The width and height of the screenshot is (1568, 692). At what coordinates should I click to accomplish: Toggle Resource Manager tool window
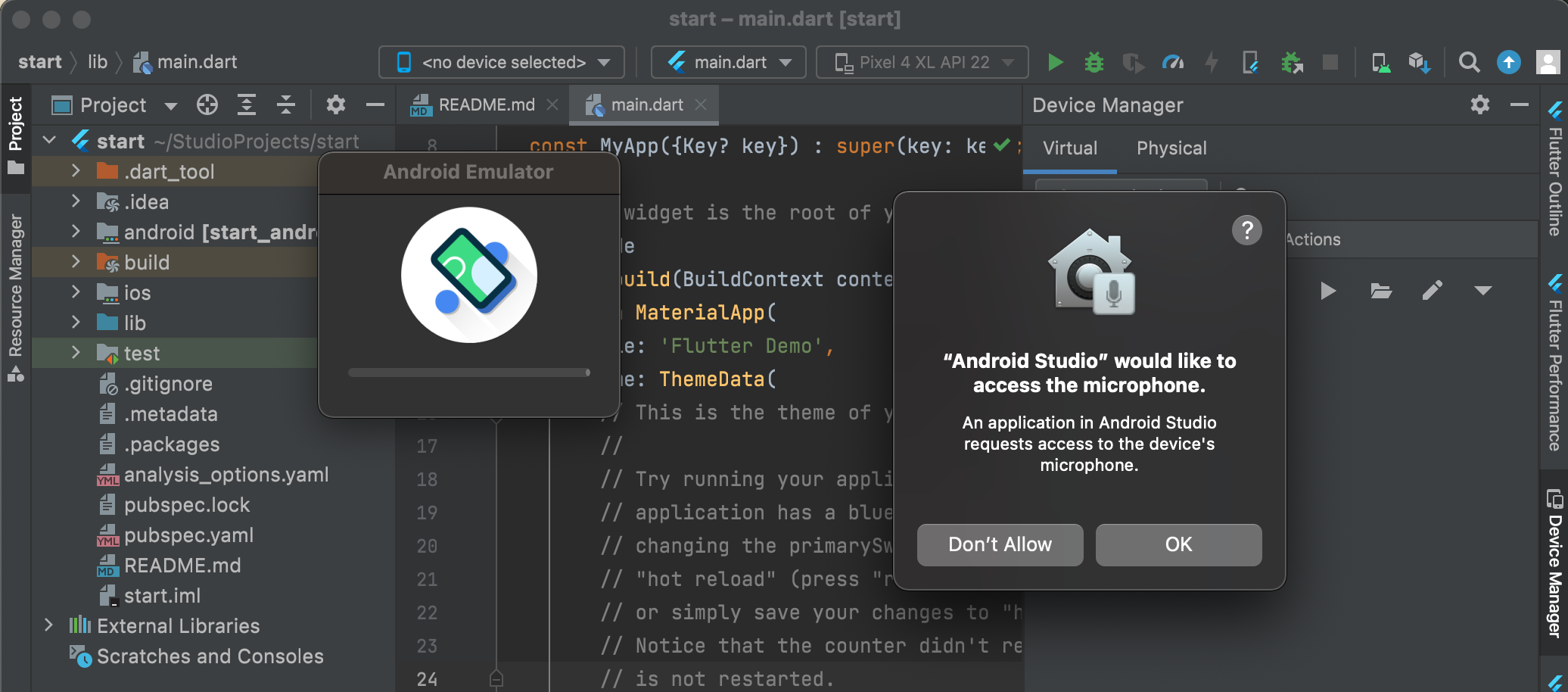(15, 297)
